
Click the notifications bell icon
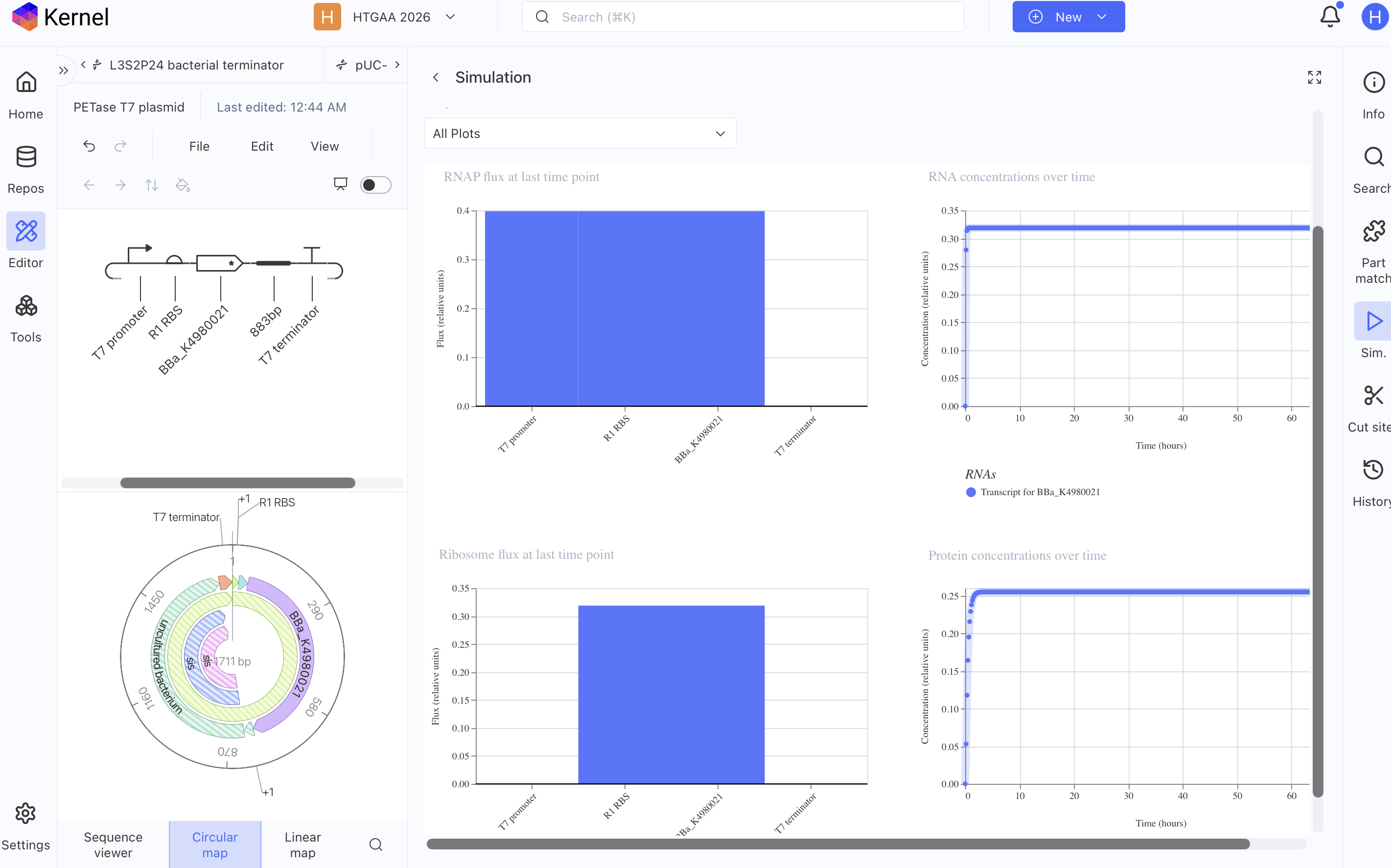pos(1329,17)
